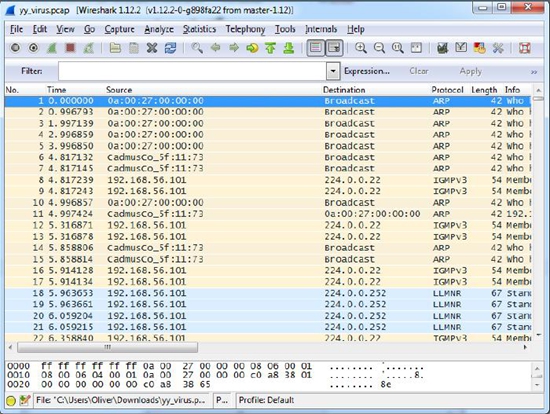
Task: Sort by the Destination column header
Action: pyautogui.click(x=344, y=90)
